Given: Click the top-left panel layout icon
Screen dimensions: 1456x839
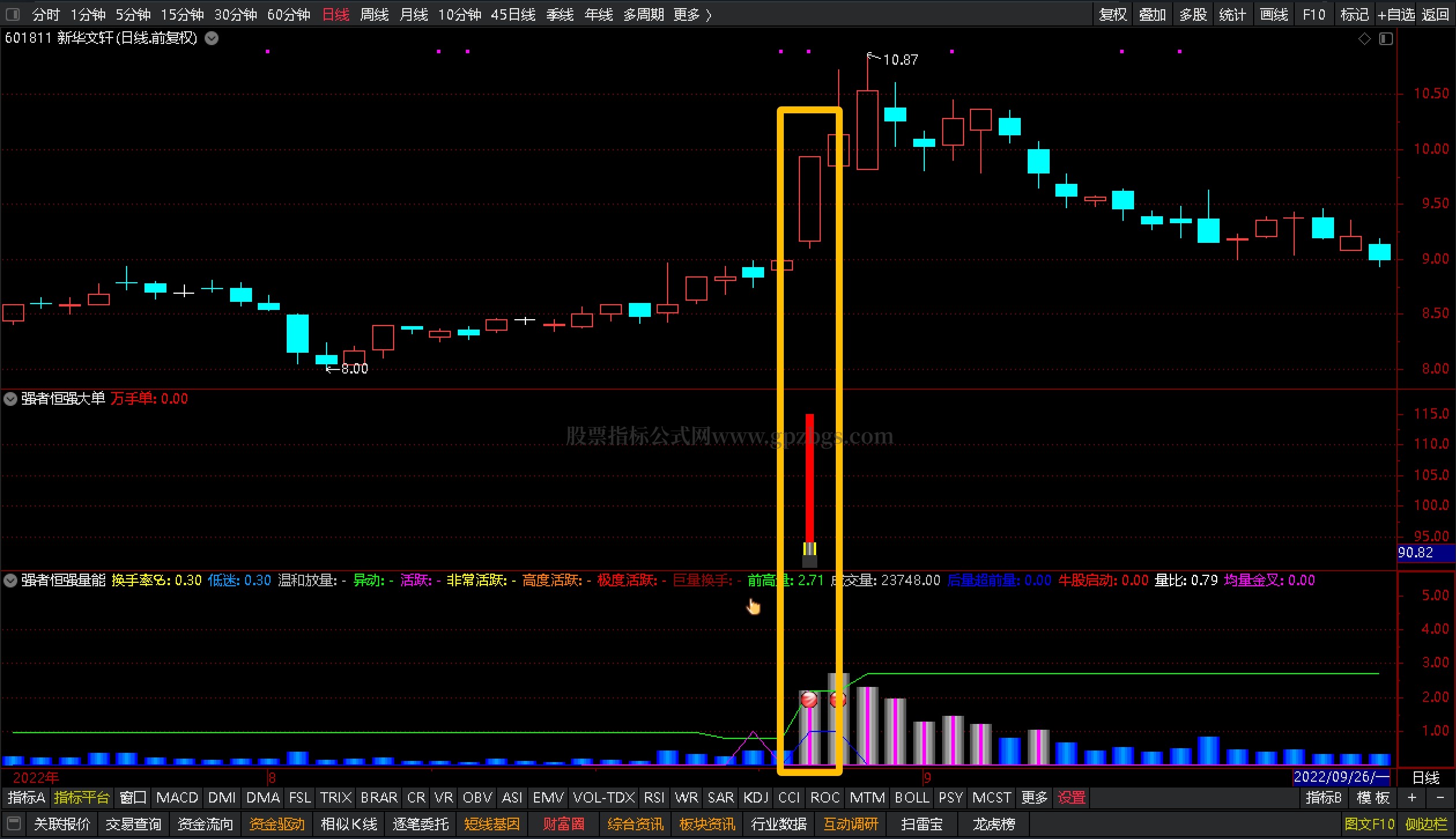Looking at the screenshot, I should click(x=13, y=14).
